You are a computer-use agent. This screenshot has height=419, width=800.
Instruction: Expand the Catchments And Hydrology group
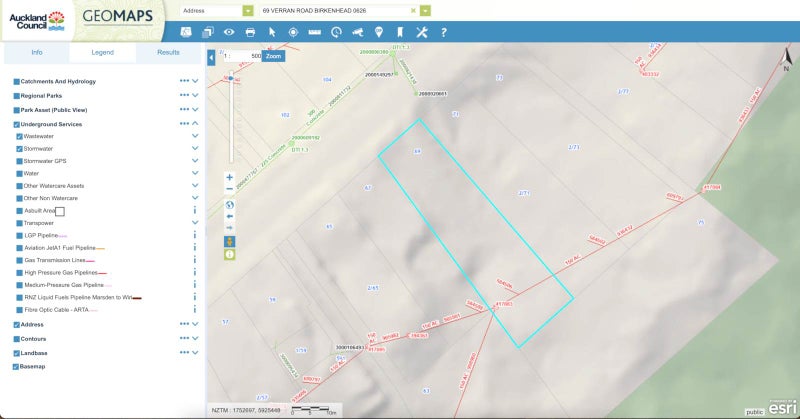point(195,81)
